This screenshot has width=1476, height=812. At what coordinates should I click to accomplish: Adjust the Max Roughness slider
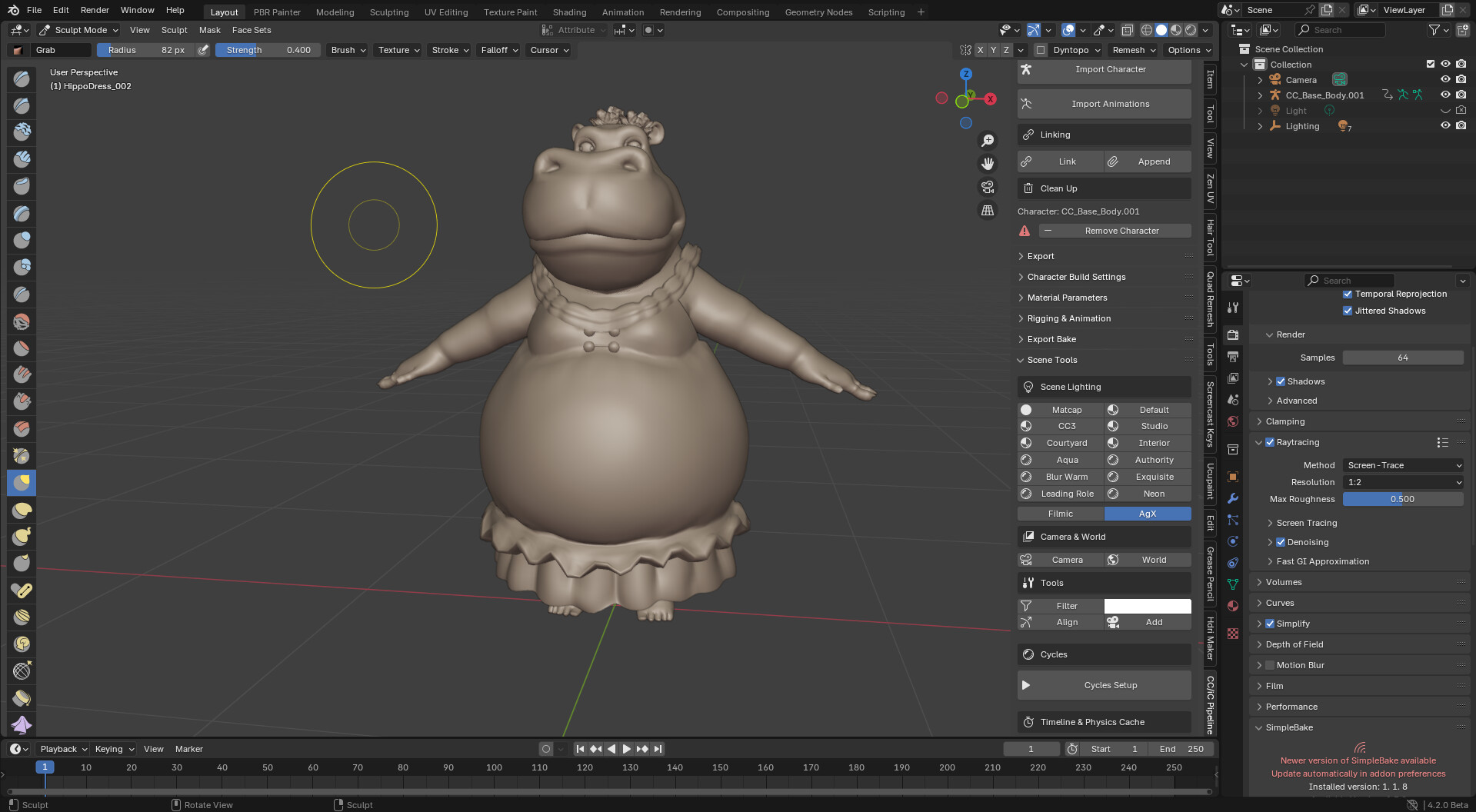point(1403,499)
